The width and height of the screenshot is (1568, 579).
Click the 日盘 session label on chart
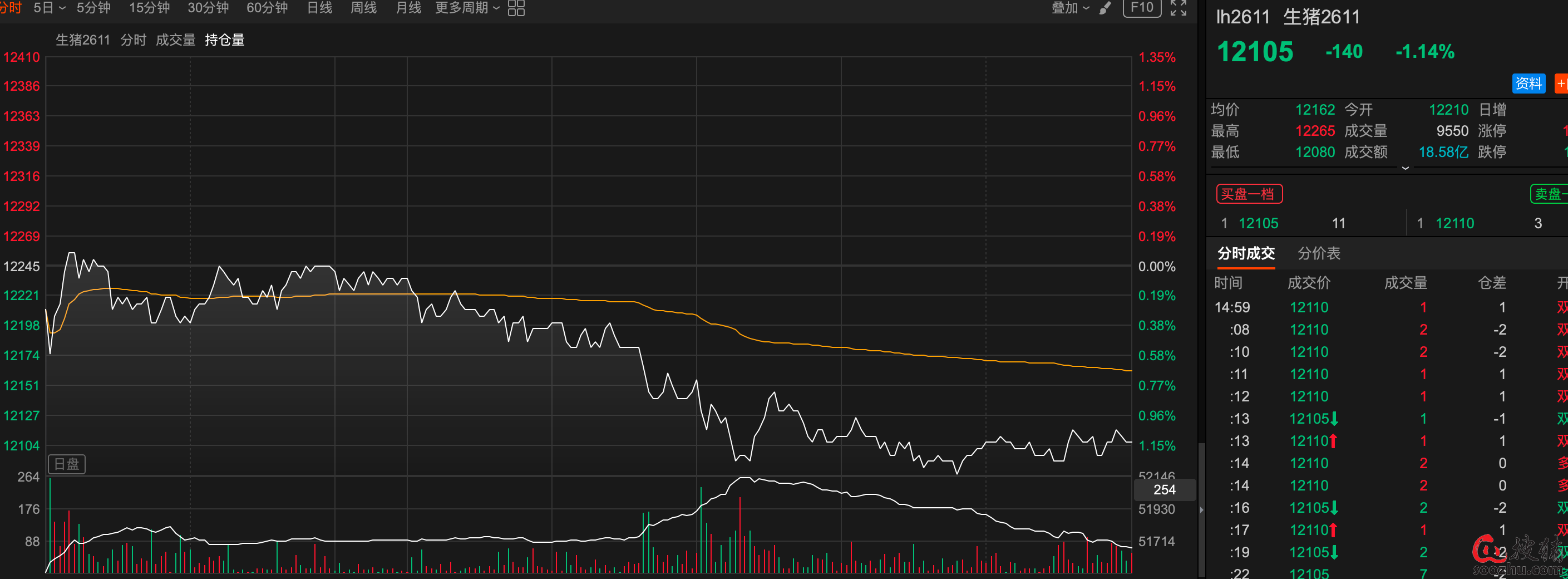pos(66,464)
